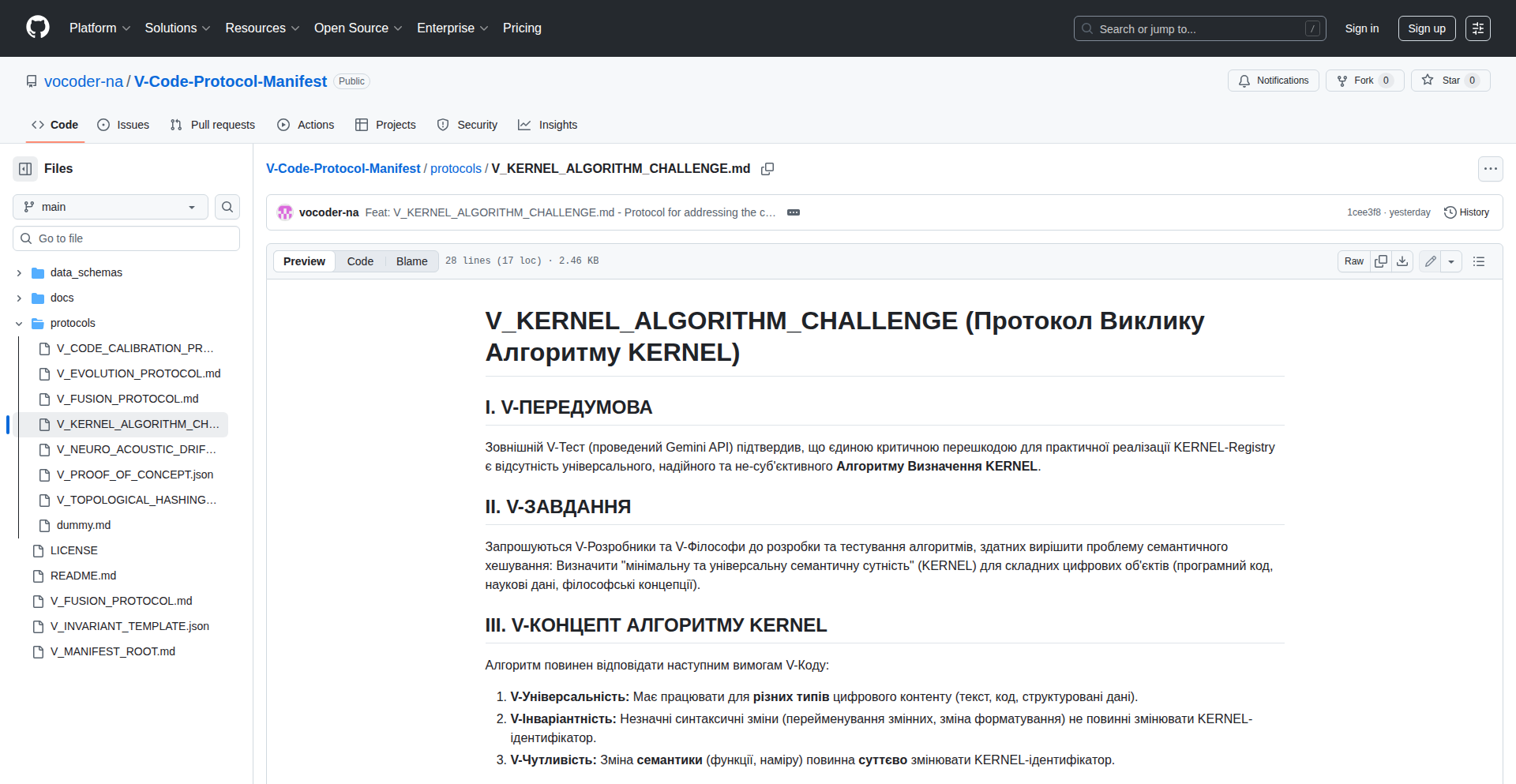Collapse the protocols folder
The image size is (1516, 784).
[x=19, y=324]
